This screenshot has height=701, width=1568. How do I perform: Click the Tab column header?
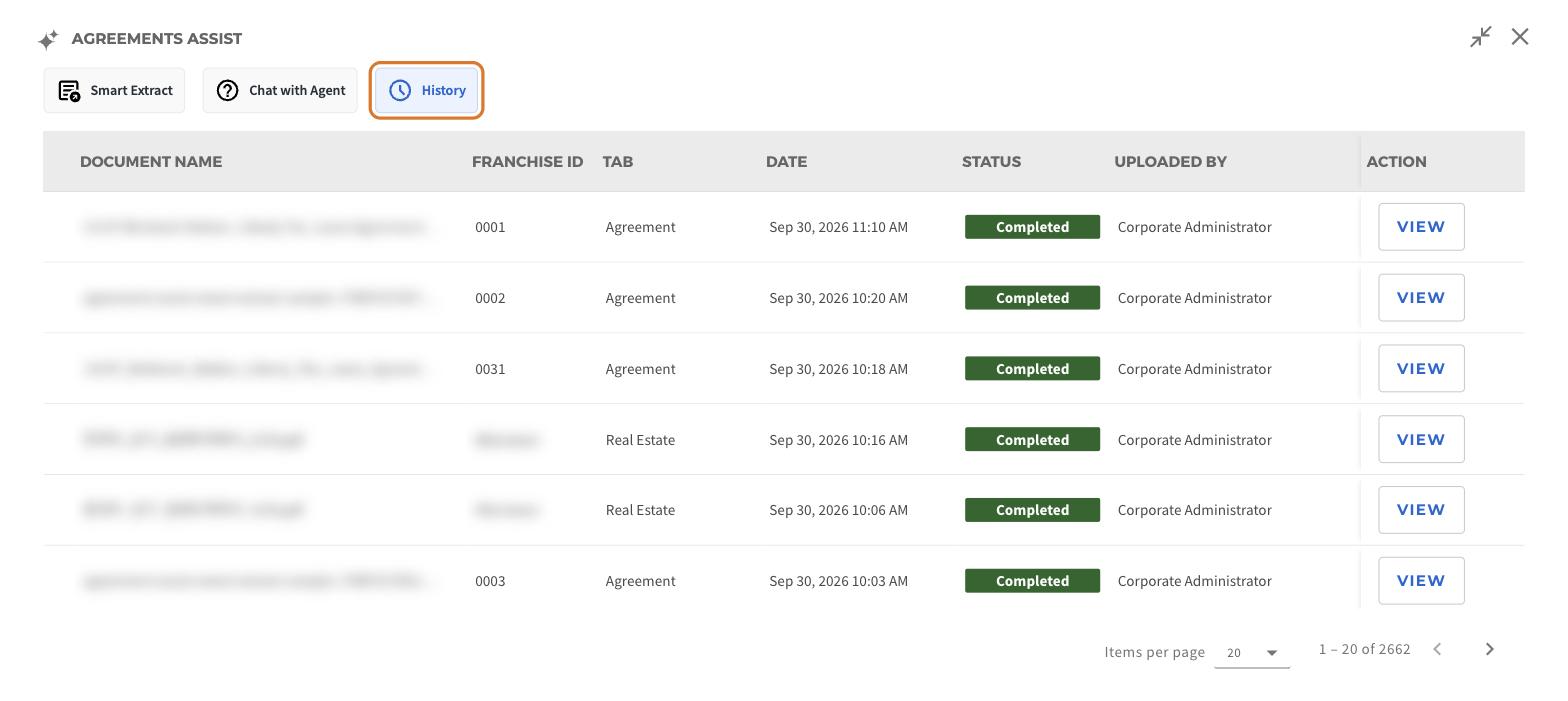(618, 162)
